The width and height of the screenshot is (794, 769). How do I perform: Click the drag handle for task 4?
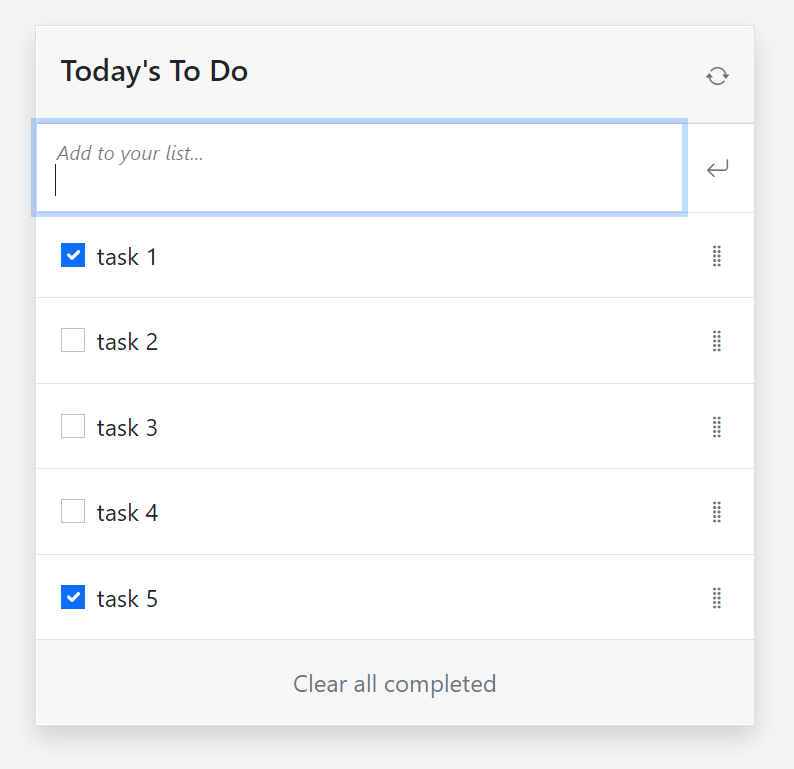716,512
